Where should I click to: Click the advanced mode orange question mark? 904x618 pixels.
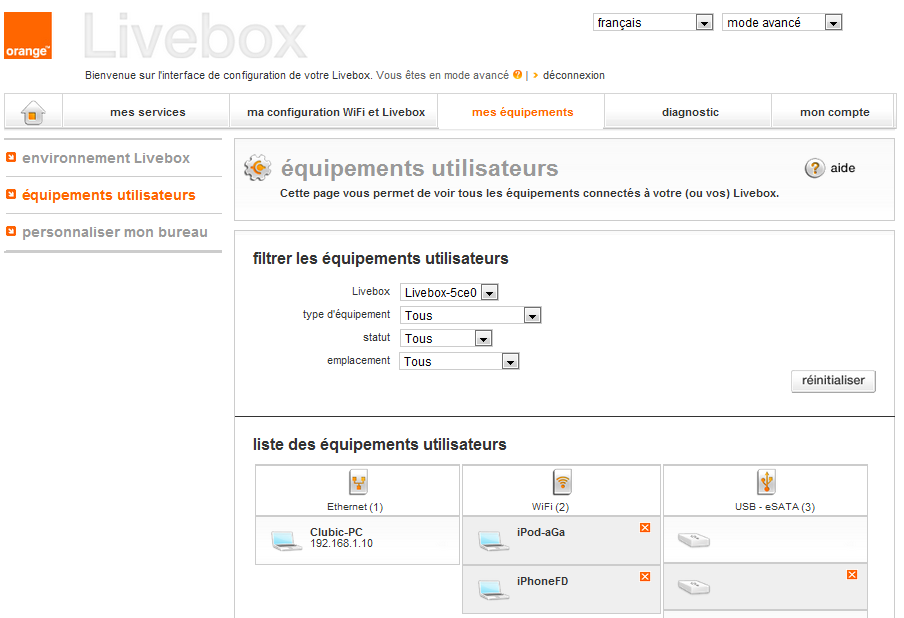click(x=517, y=74)
